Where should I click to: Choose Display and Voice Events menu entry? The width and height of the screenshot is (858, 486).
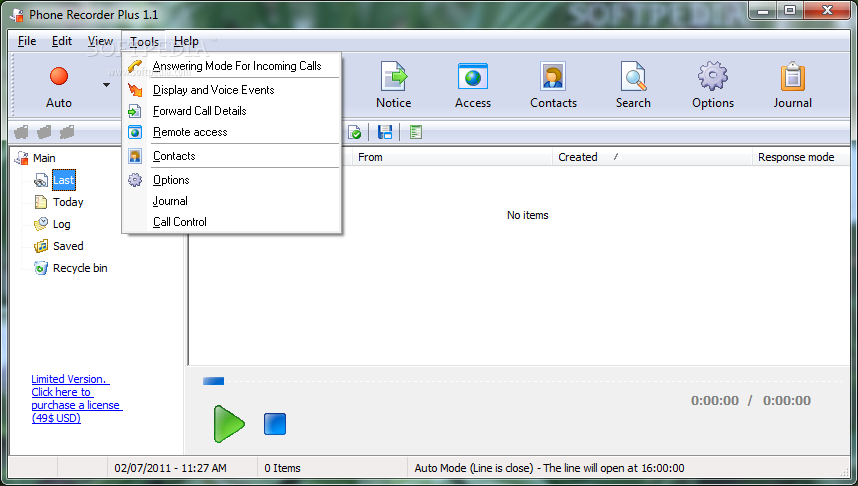(231, 90)
